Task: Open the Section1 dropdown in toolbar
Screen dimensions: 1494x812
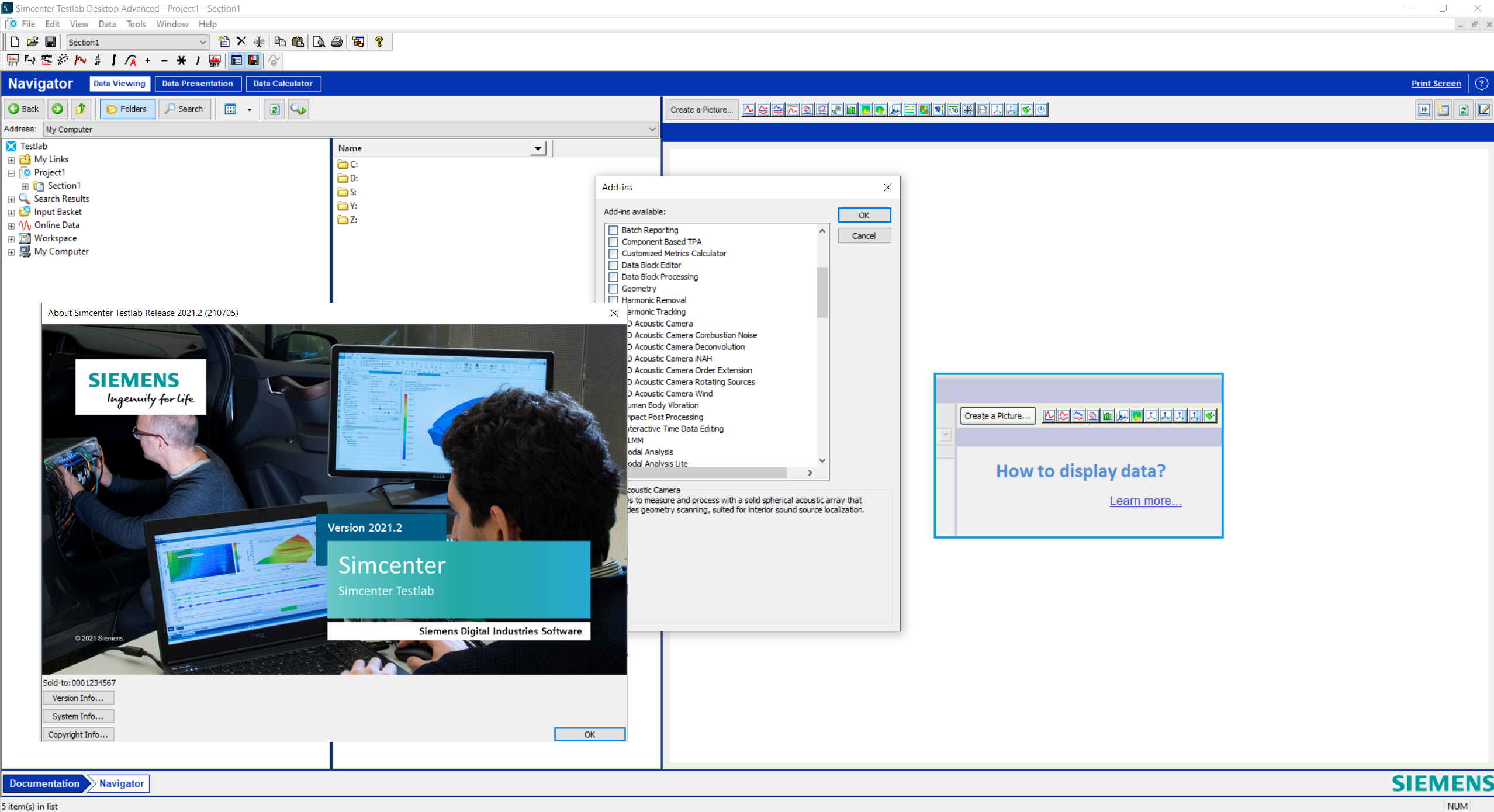Action: pyautogui.click(x=203, y=42)
